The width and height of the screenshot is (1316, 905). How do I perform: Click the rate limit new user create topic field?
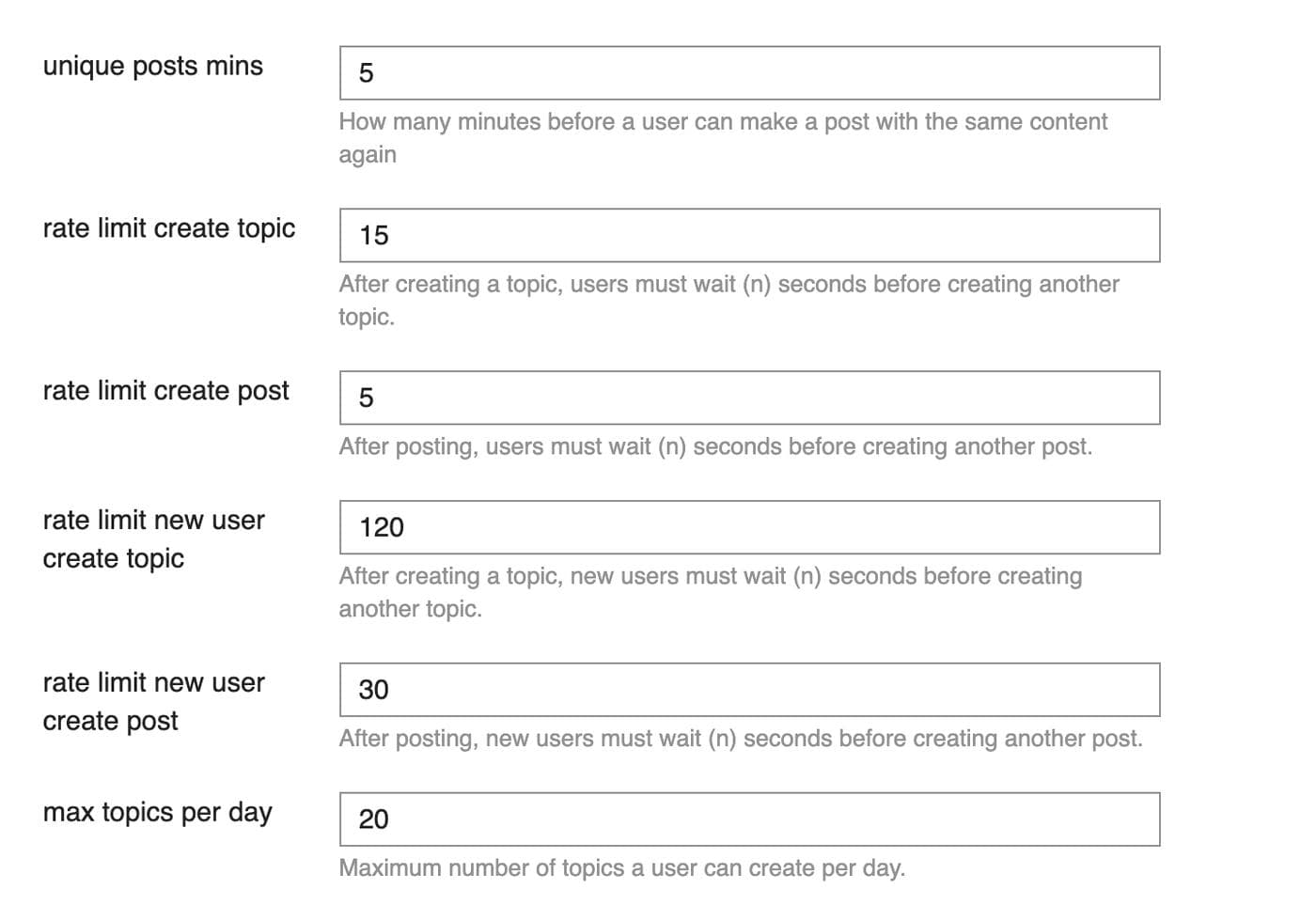(749, 528)
